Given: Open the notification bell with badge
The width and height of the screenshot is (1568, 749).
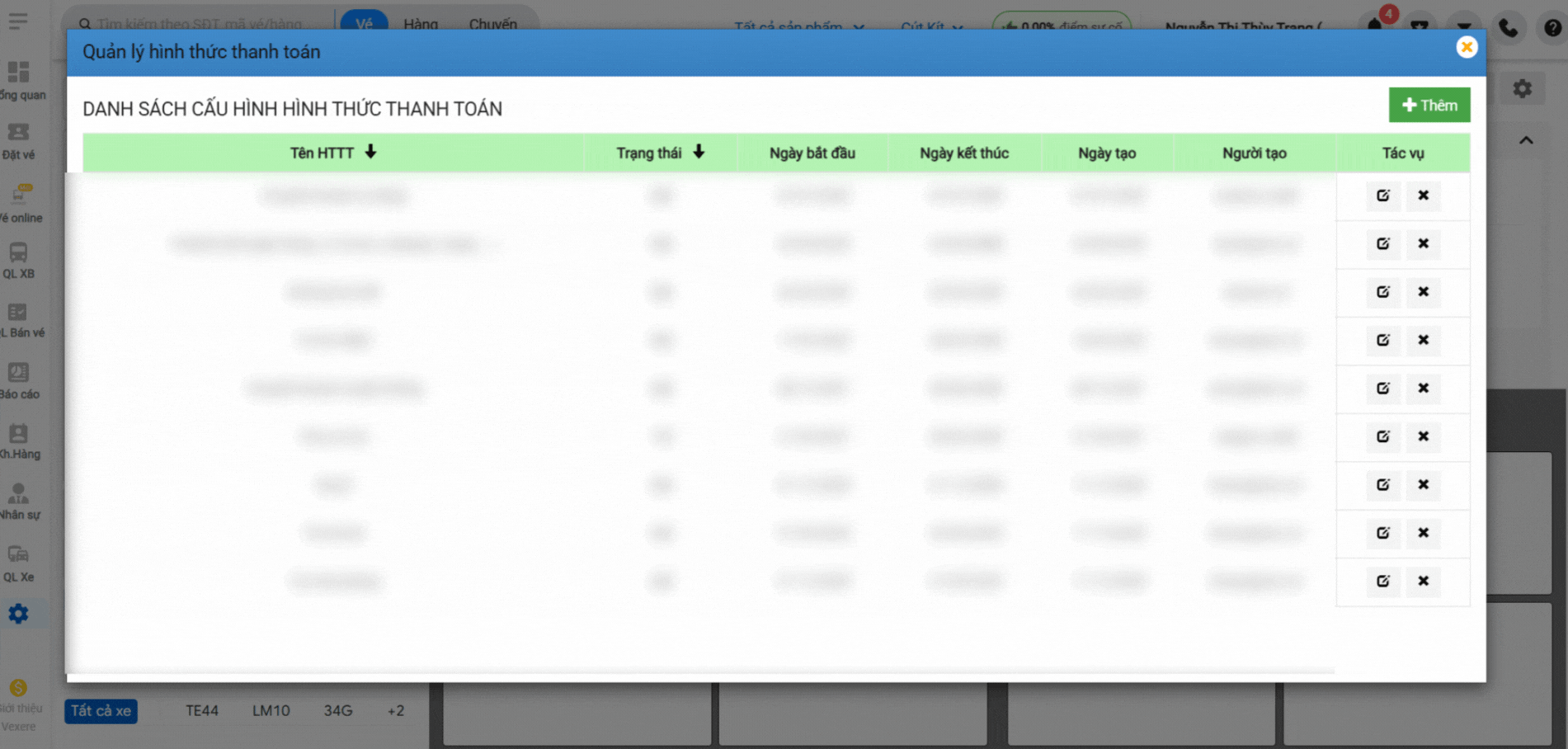Looking at the screenshot, I should pyautogui.click(x=1375, y=25).
